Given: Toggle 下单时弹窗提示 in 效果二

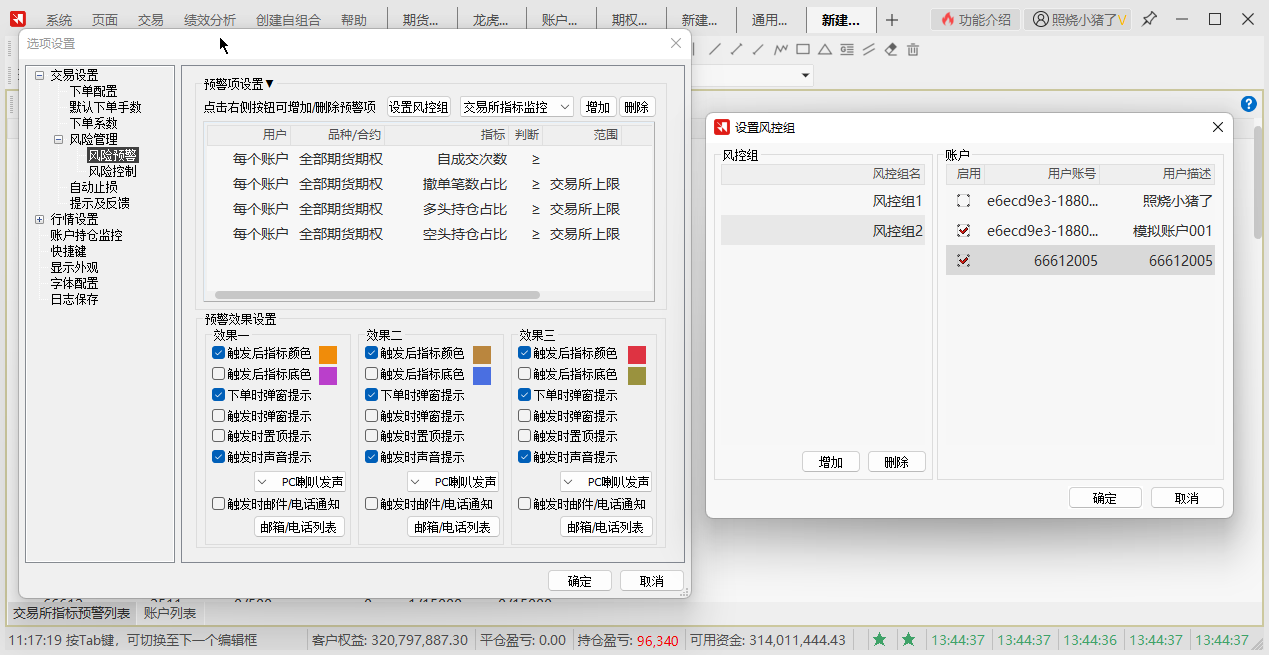Looking at the screenshot, I should point(372,395).
